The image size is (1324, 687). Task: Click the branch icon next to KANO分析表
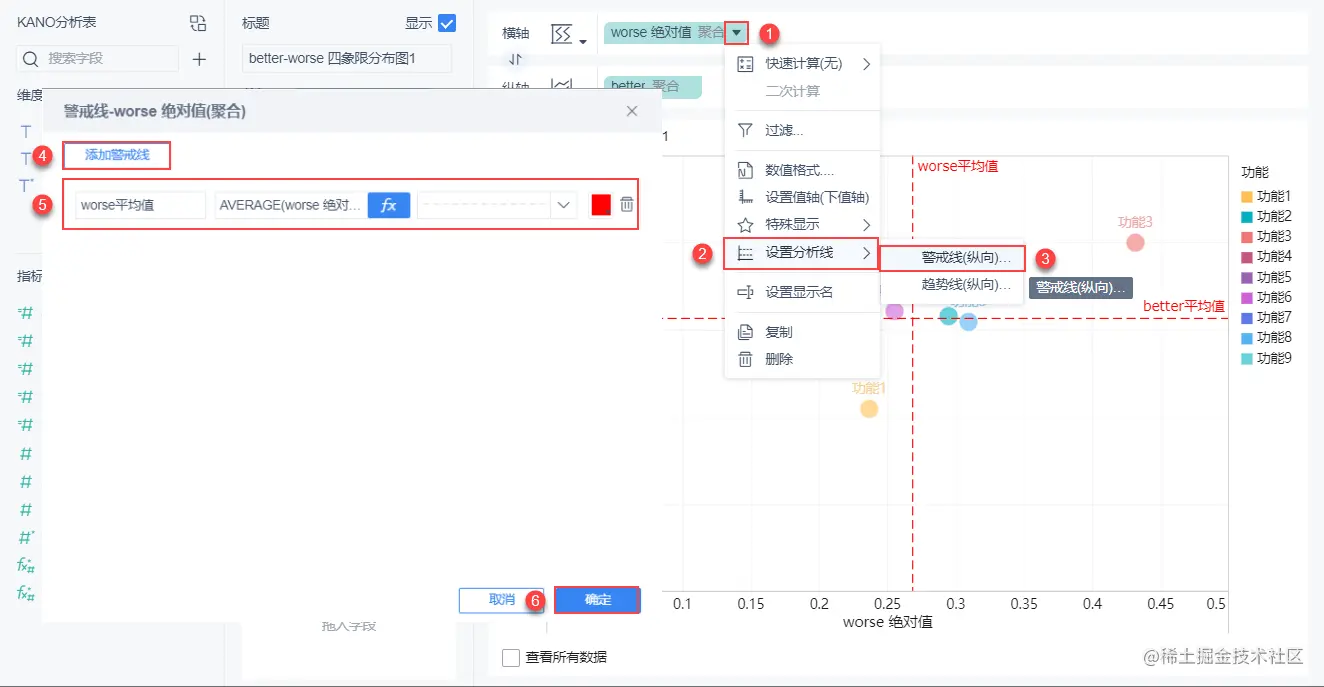(197, 21)
